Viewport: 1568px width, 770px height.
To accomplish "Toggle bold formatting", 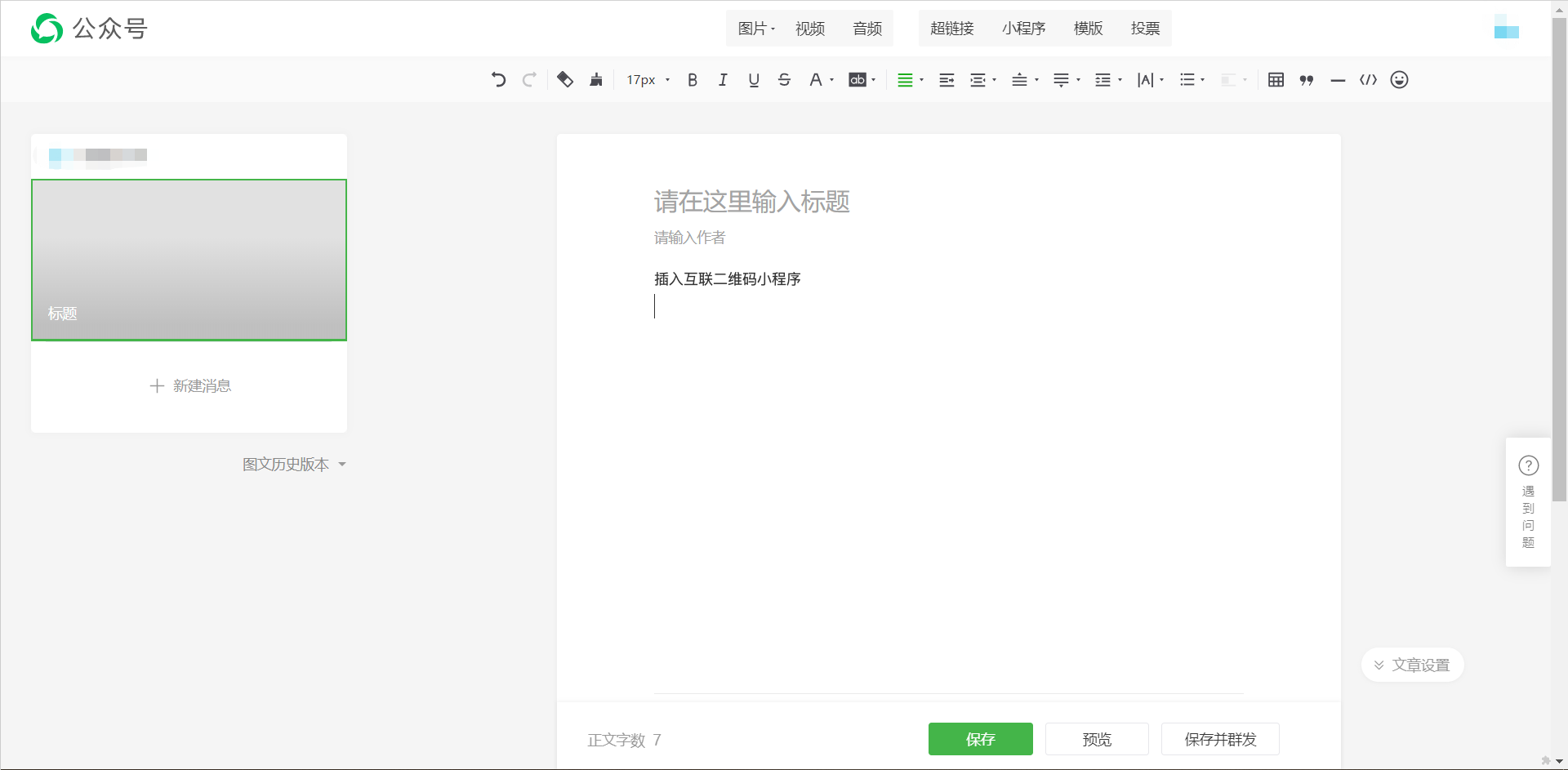I will pos(693,80).
